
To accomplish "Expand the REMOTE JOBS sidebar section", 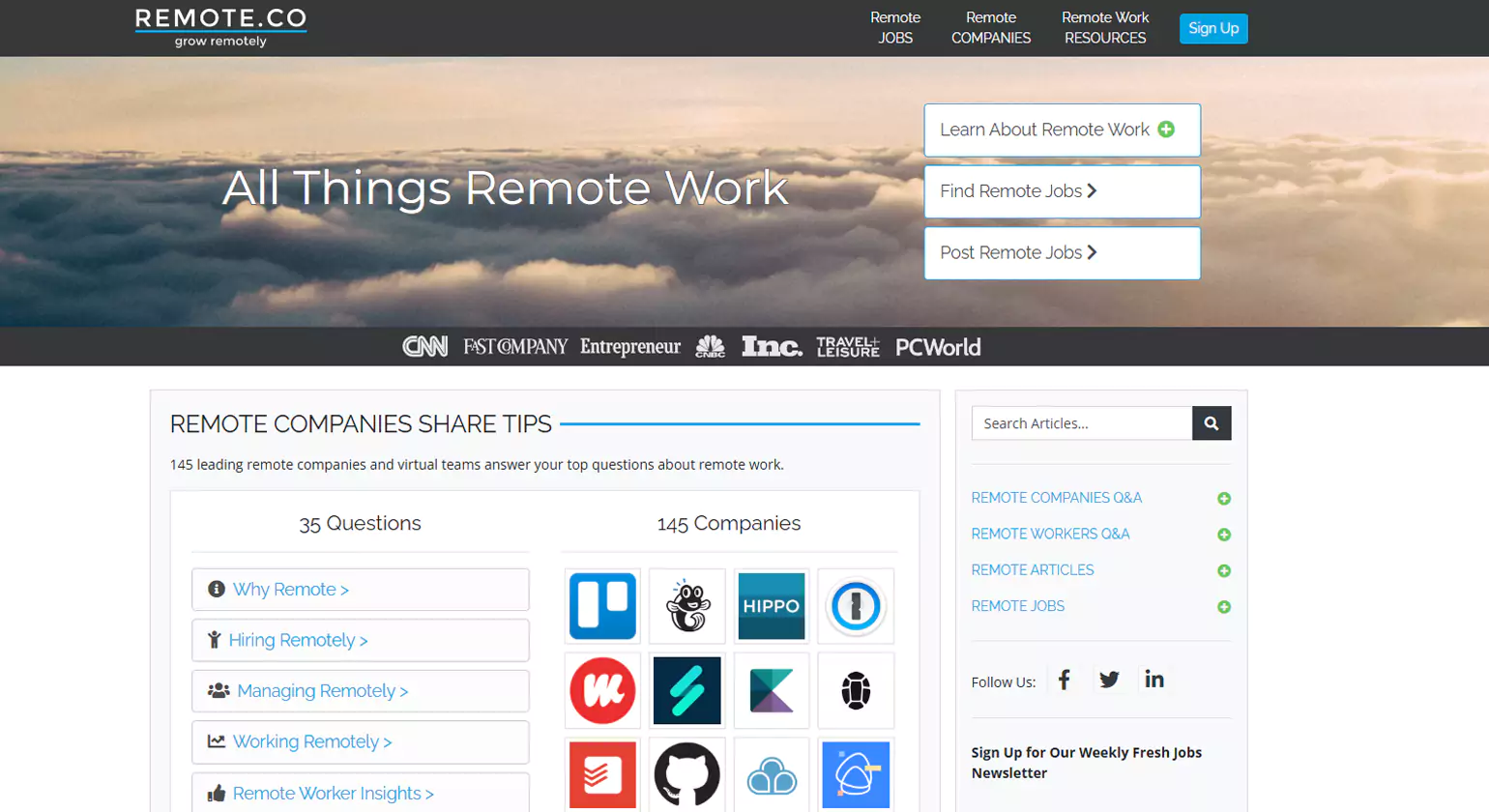I will 1224,607.
